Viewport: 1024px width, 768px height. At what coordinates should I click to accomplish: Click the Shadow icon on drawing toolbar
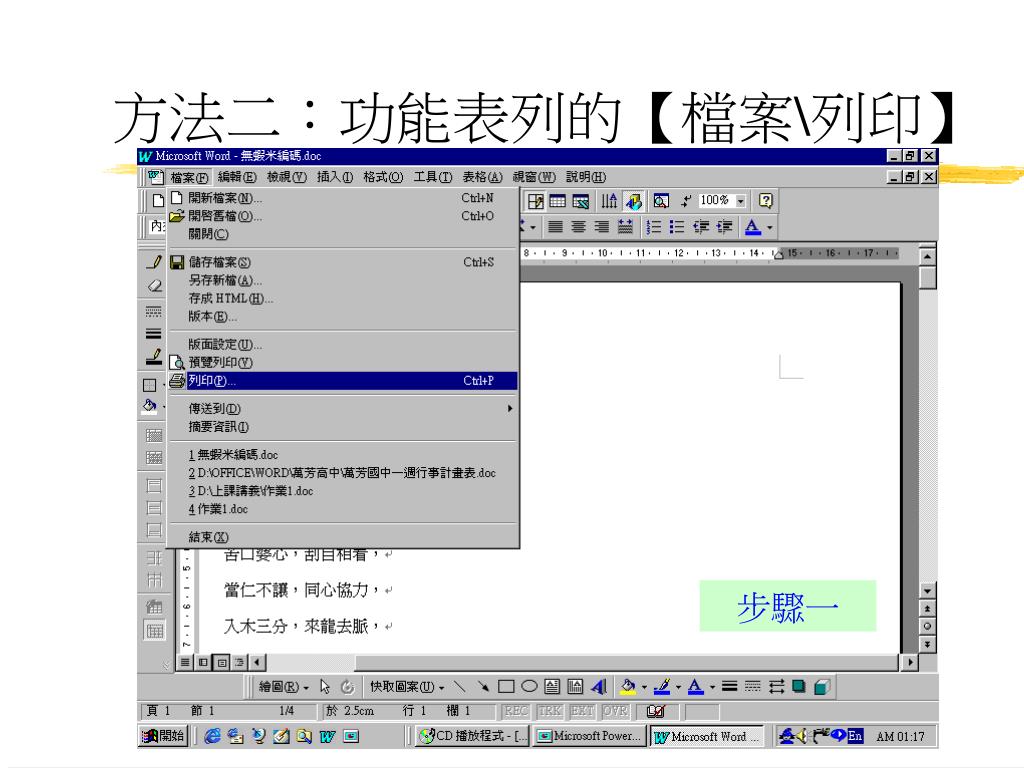pyautogui.click(x=799, y=687)
